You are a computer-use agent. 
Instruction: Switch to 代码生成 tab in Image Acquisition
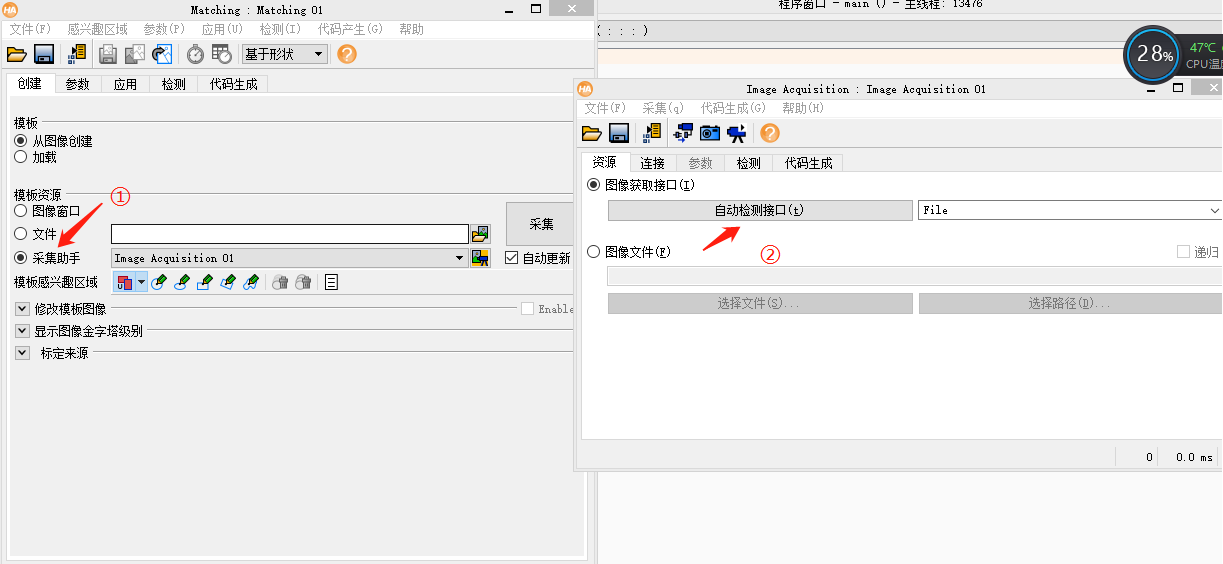(808, 163)
